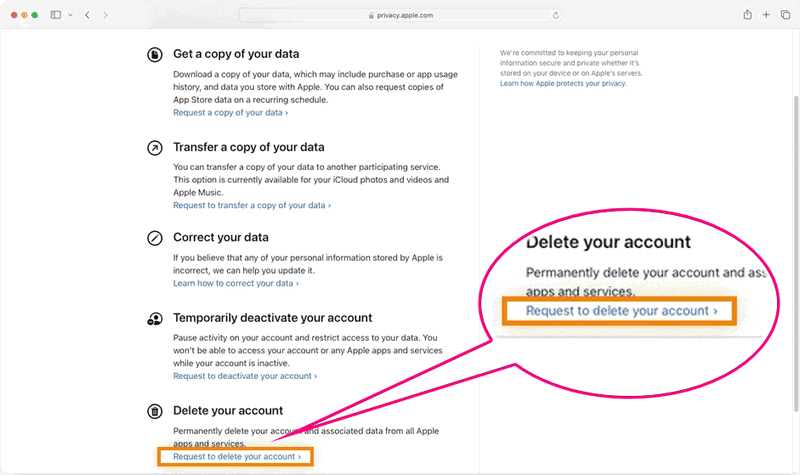Click the Transfer a copy arrow icon
800x475 pixels.
[x=155, y=147]
